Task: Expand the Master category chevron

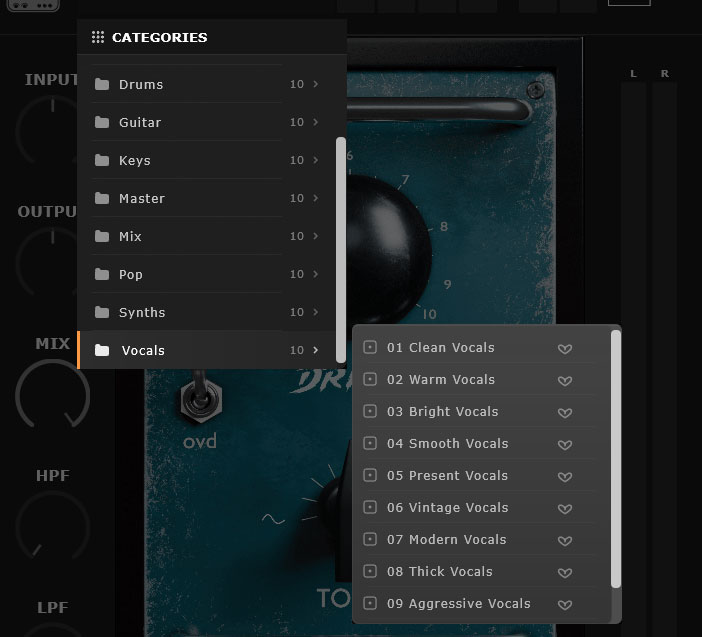Action: (315, 199)
